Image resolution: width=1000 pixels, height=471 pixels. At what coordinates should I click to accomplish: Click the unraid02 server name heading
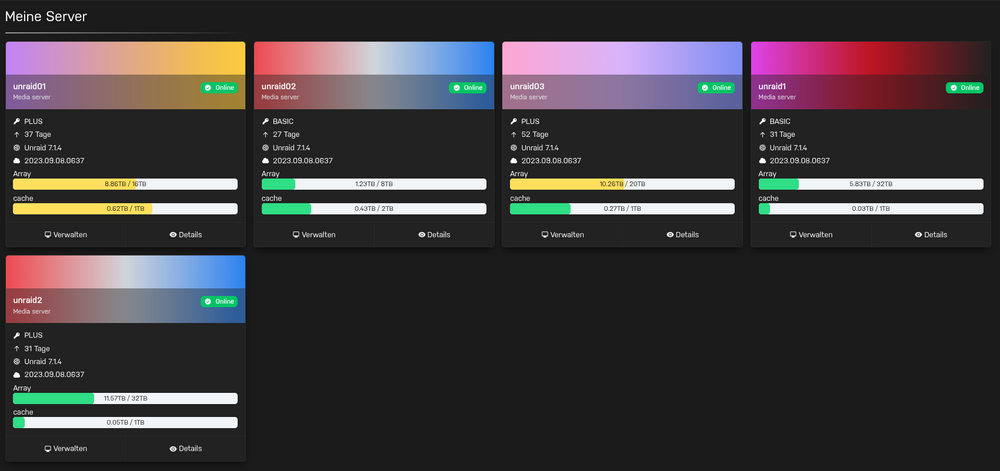[x=279, y=86]
